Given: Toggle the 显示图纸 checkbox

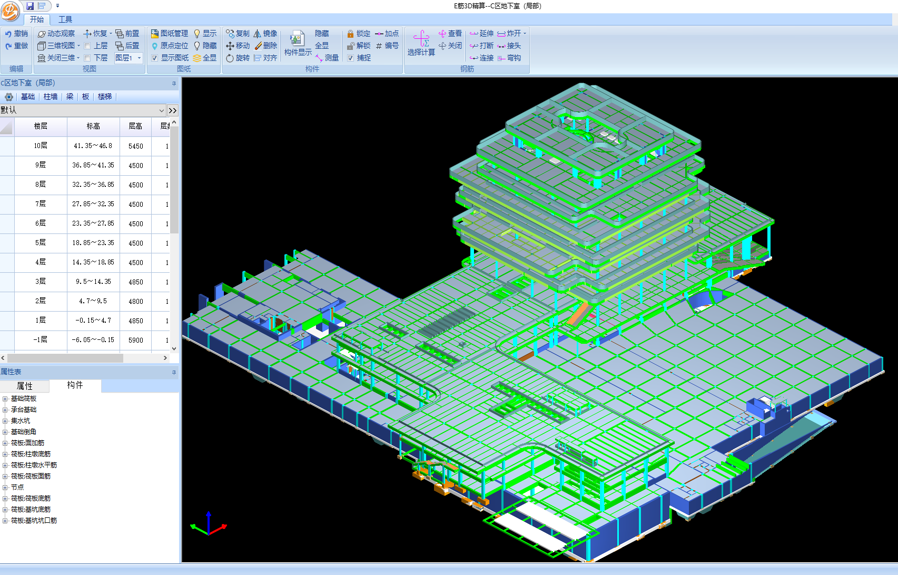Looking at the screenshot, I should click(x=155, y=58).
